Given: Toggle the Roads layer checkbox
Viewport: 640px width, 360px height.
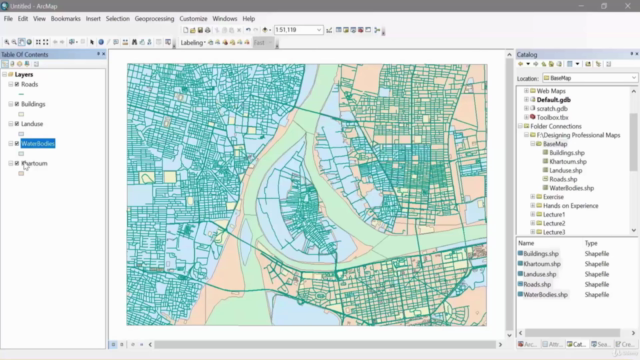Looking at the screenshot, I should point(17,84).
